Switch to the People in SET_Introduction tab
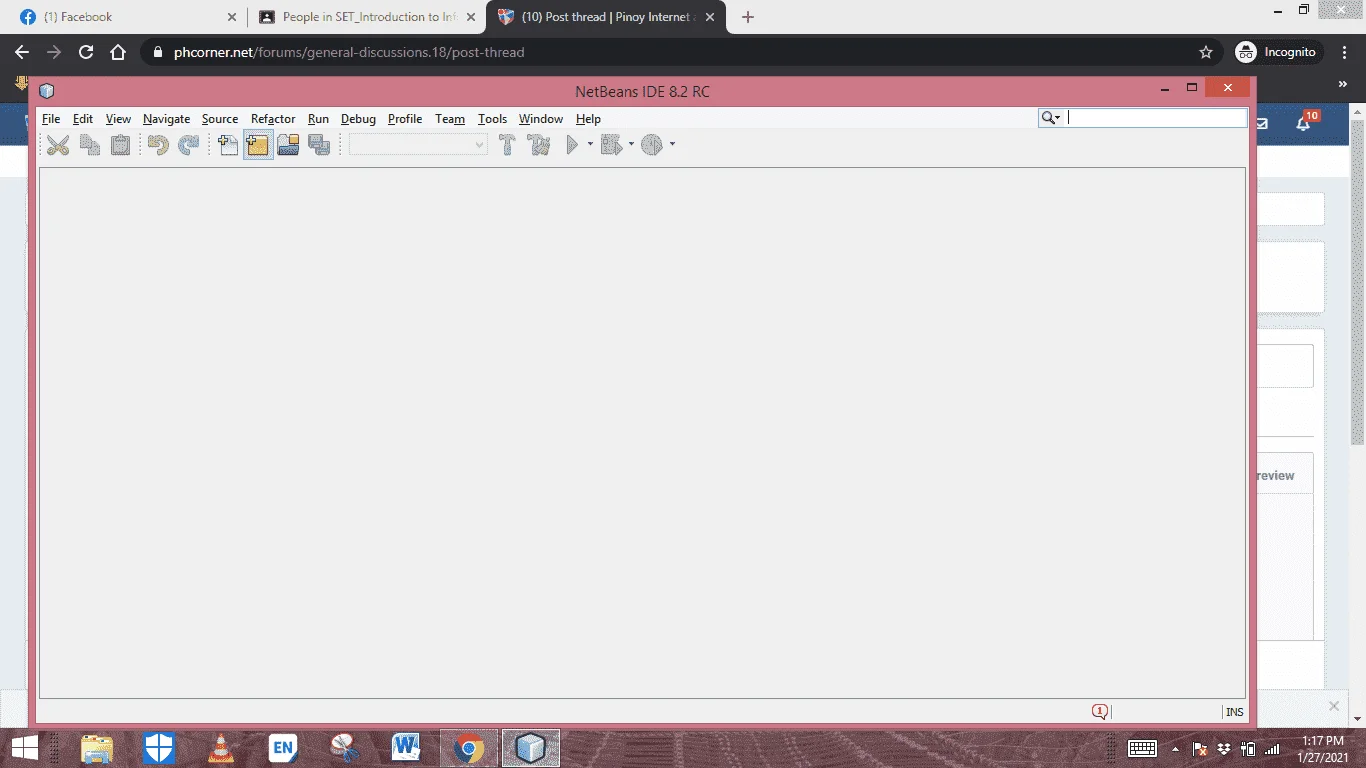Screen dimensions: 1366x768 [367, 17]
